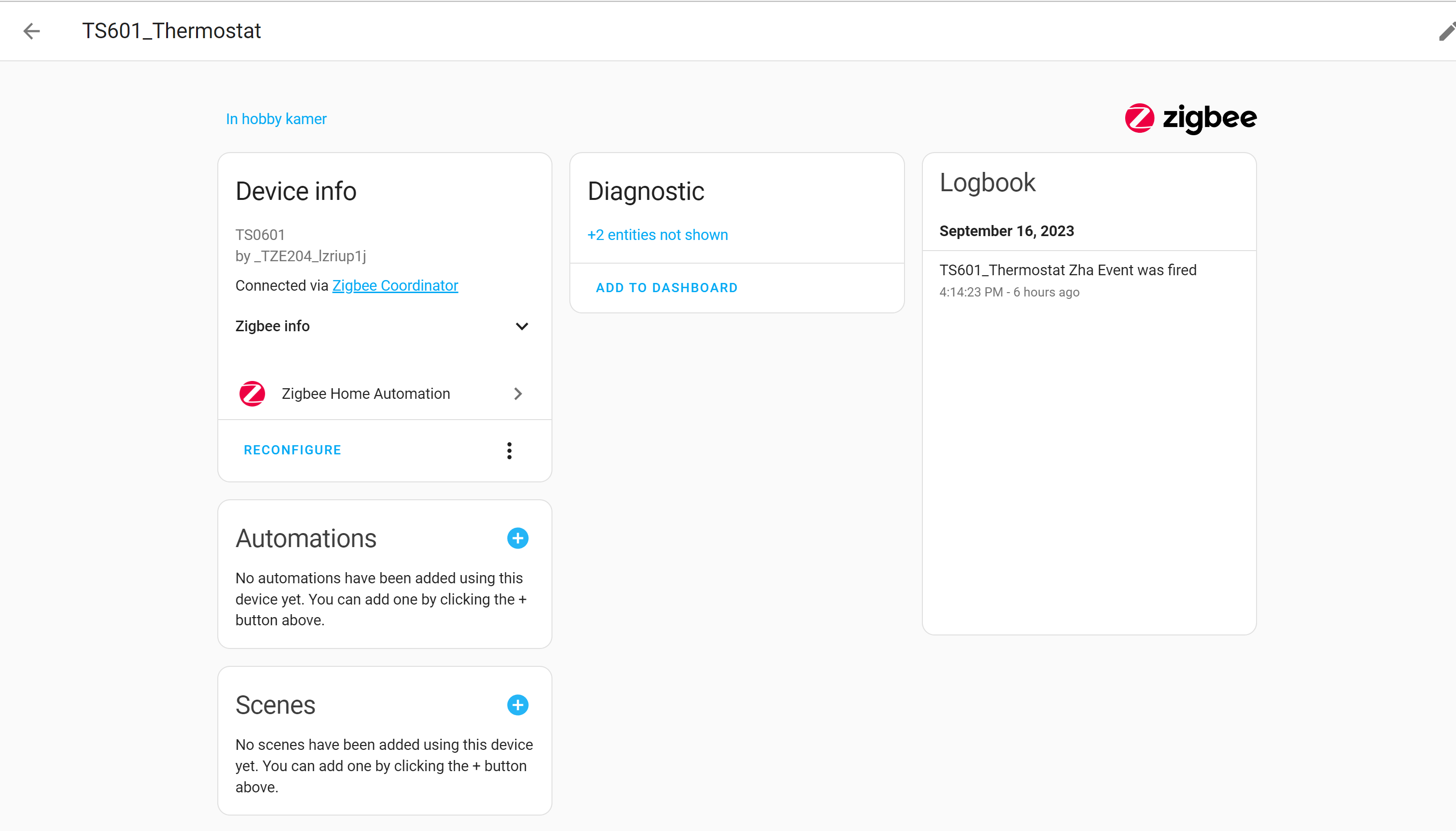
Task: Add a new automation with the plus icon
Action: tap(517, 537)
